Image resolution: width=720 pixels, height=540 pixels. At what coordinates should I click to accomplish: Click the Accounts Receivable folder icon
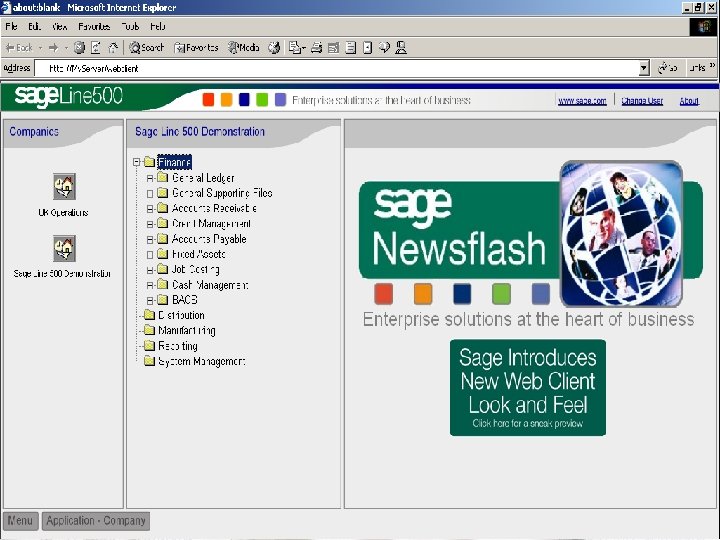[163, 208]
